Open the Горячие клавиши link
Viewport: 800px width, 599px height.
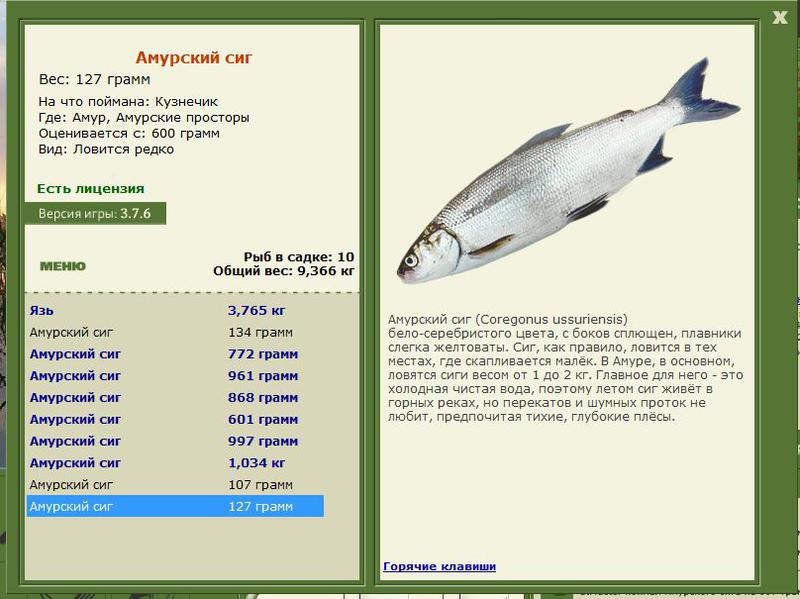coord(439,566)
